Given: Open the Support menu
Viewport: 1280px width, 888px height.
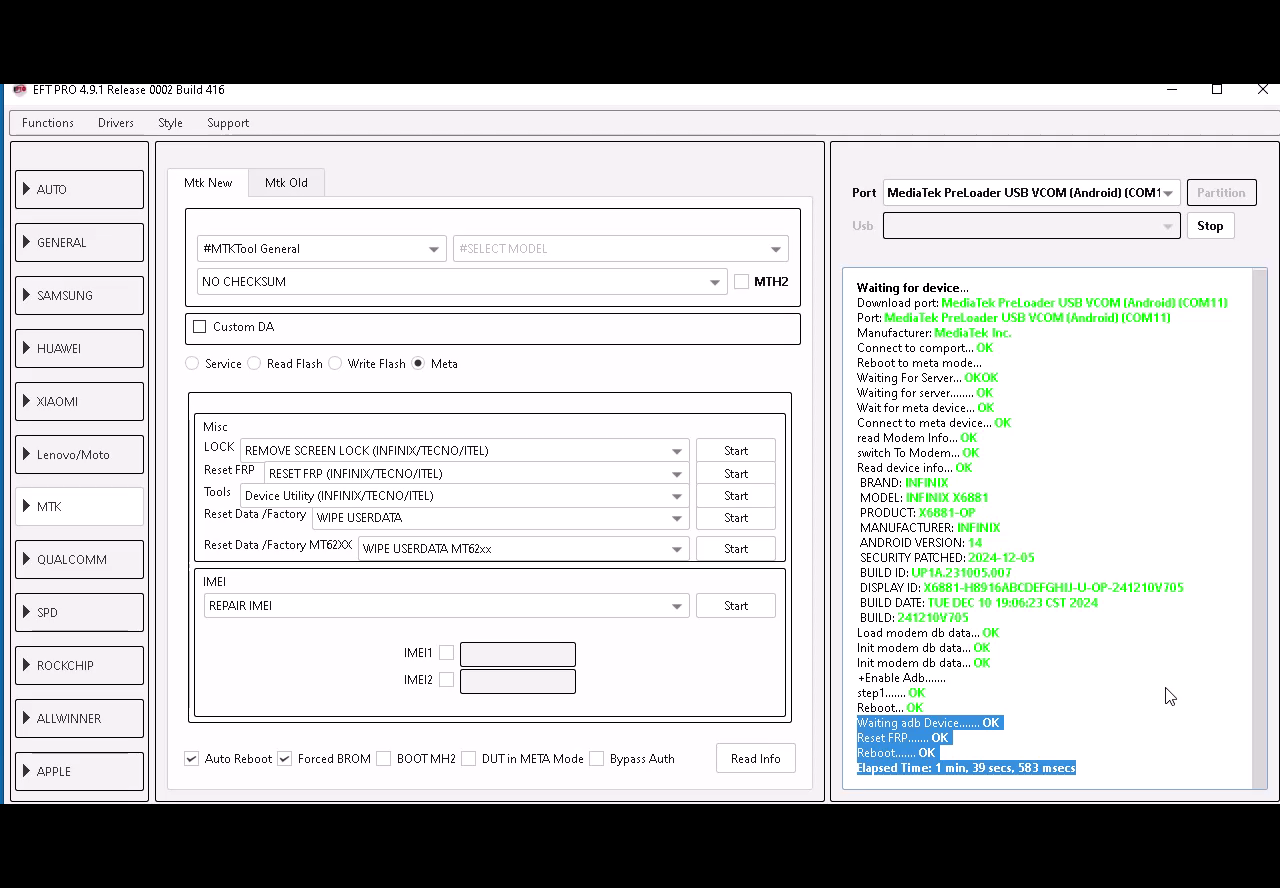Looking at the screenshot, I should tap(228, 123).
